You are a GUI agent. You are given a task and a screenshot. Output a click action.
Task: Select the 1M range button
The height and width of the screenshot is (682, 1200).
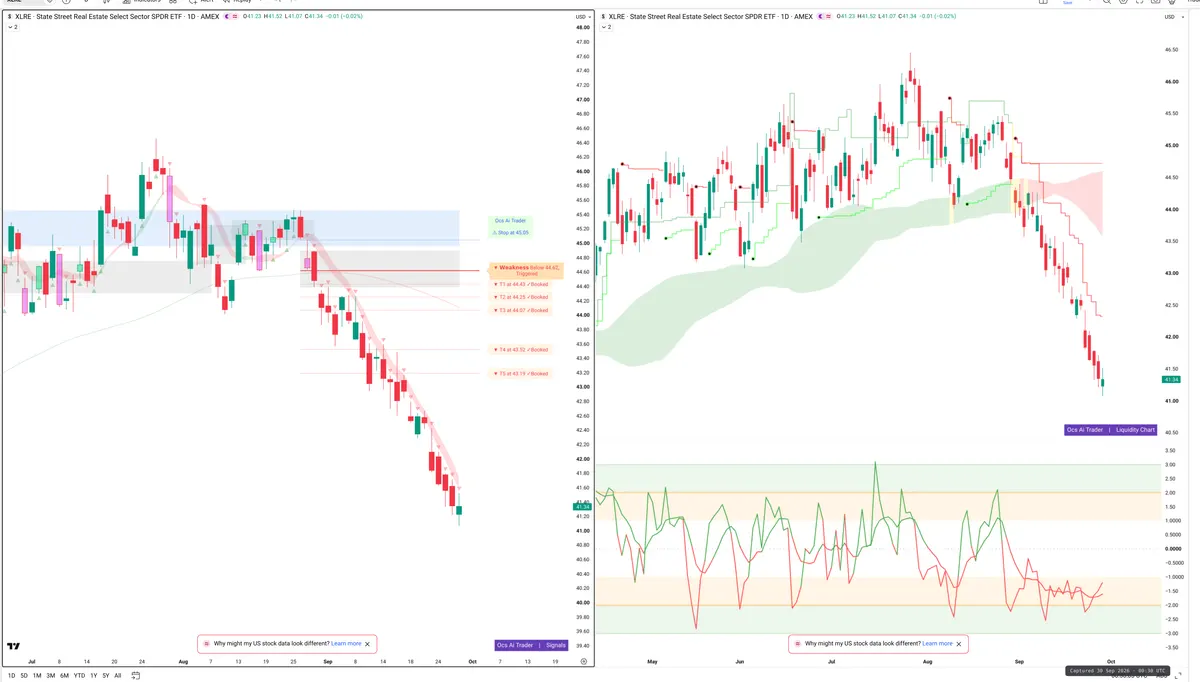point(37,676)
